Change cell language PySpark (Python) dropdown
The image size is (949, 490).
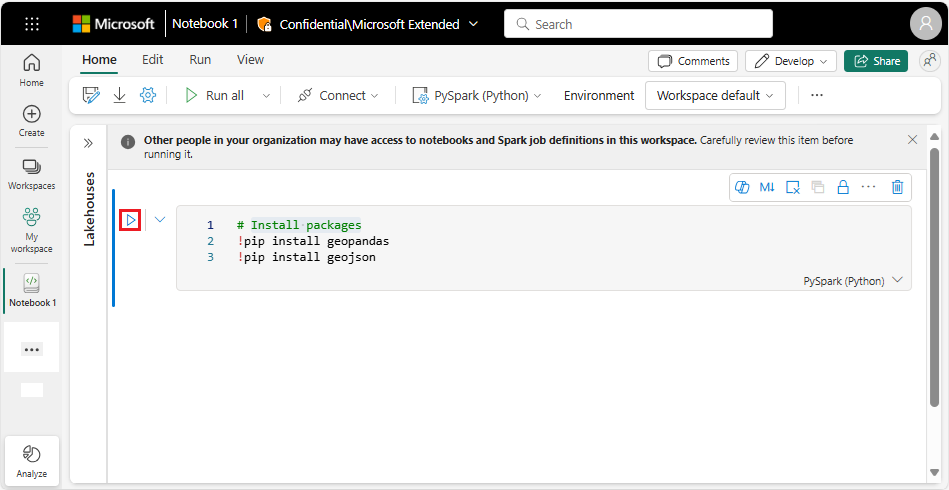tap(853, 281)
